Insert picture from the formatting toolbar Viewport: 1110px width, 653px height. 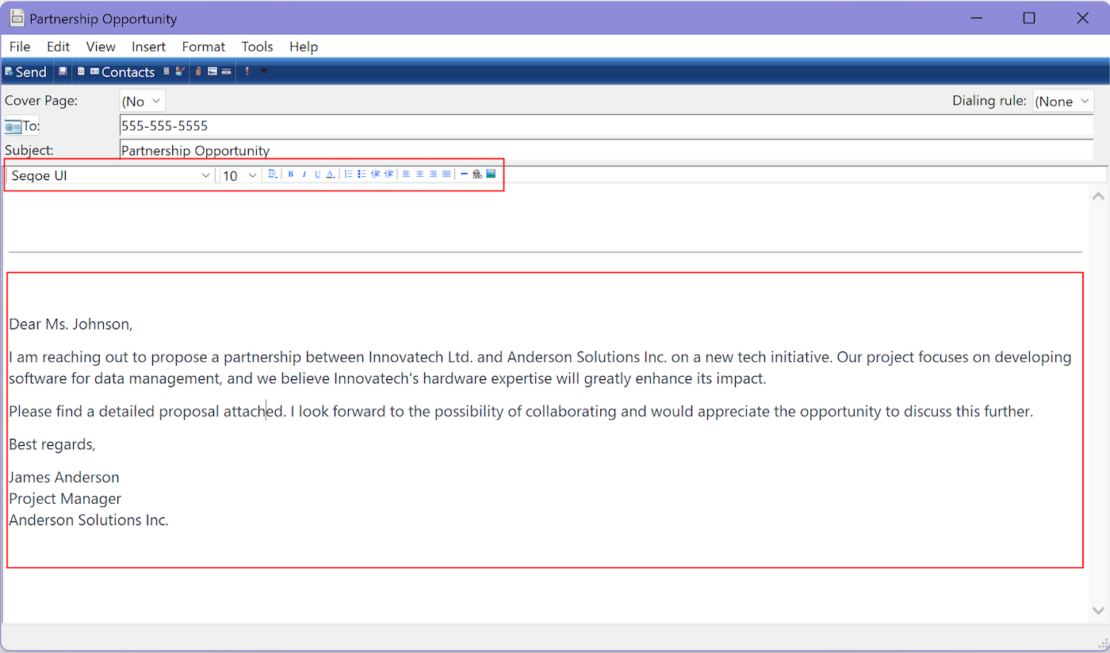tap(491, 174)
